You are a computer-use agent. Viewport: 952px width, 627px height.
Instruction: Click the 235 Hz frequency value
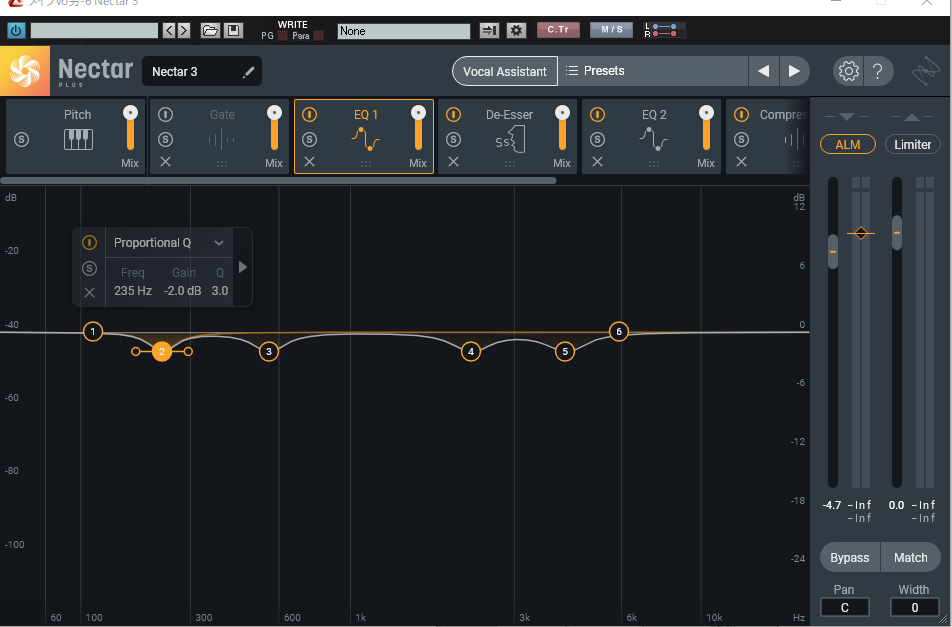point(133,291)
